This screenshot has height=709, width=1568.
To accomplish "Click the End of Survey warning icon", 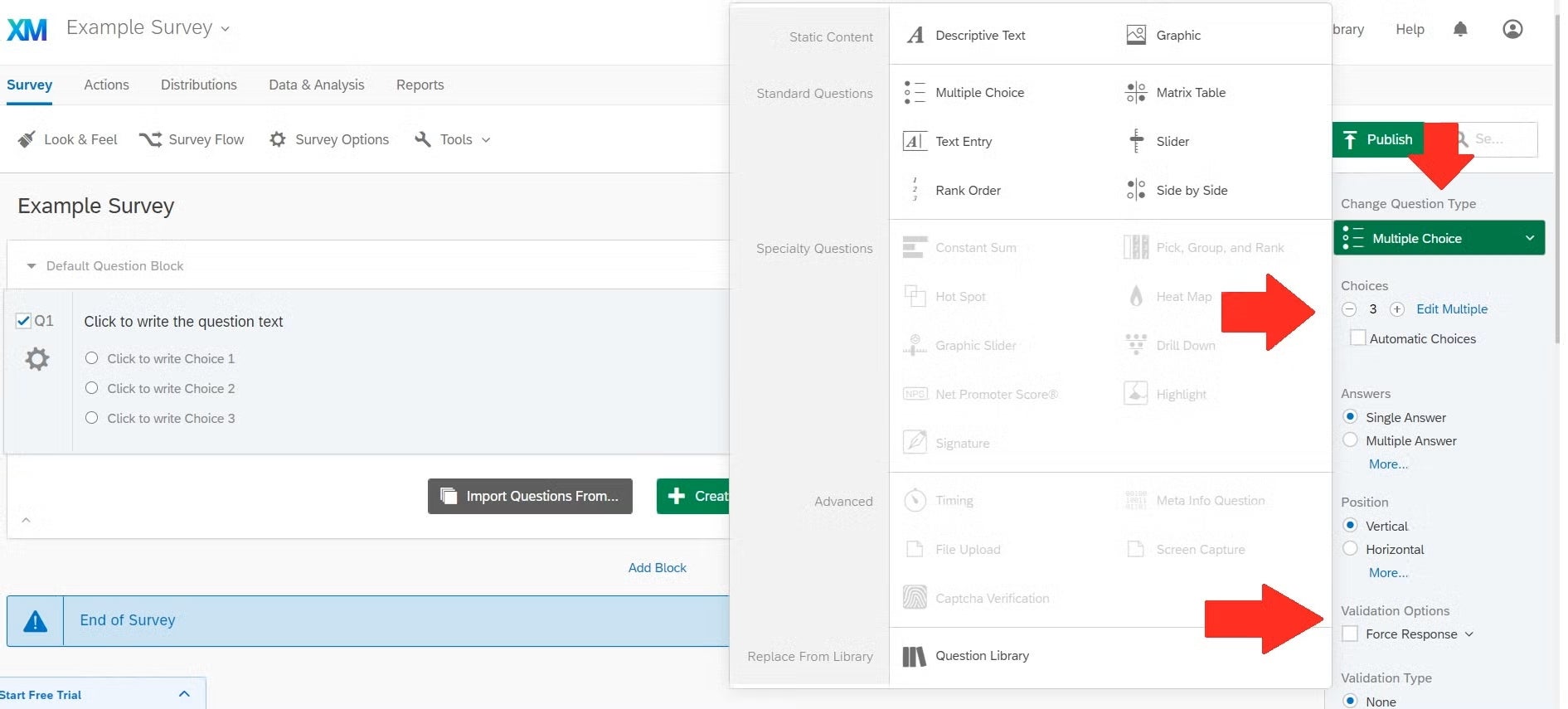I will (x=35, y=621).
